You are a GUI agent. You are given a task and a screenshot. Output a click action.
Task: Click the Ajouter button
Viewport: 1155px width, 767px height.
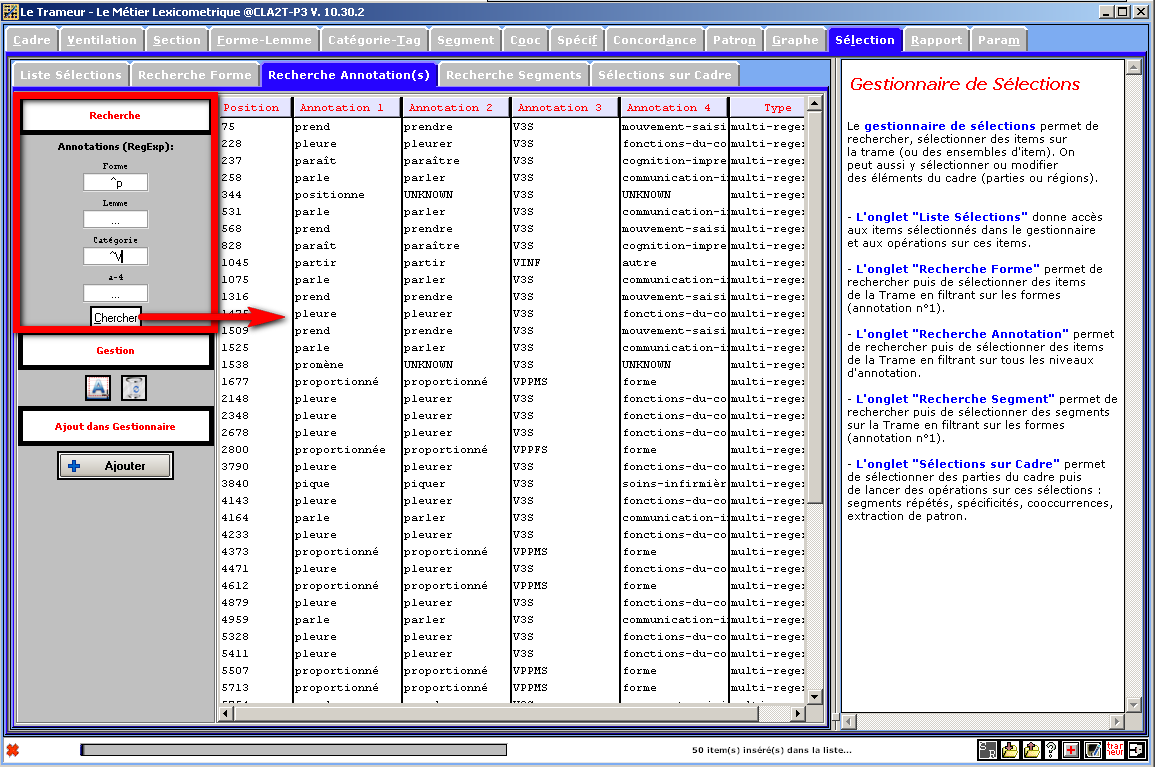click(116, 466)
